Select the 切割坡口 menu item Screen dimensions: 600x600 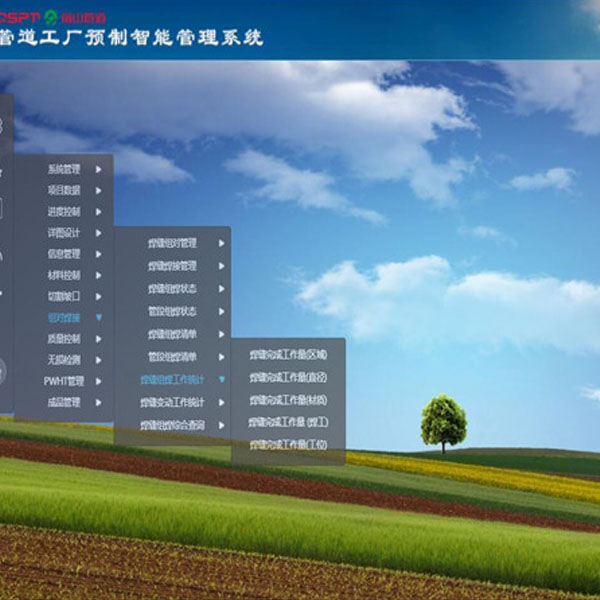tap(63, 296)
